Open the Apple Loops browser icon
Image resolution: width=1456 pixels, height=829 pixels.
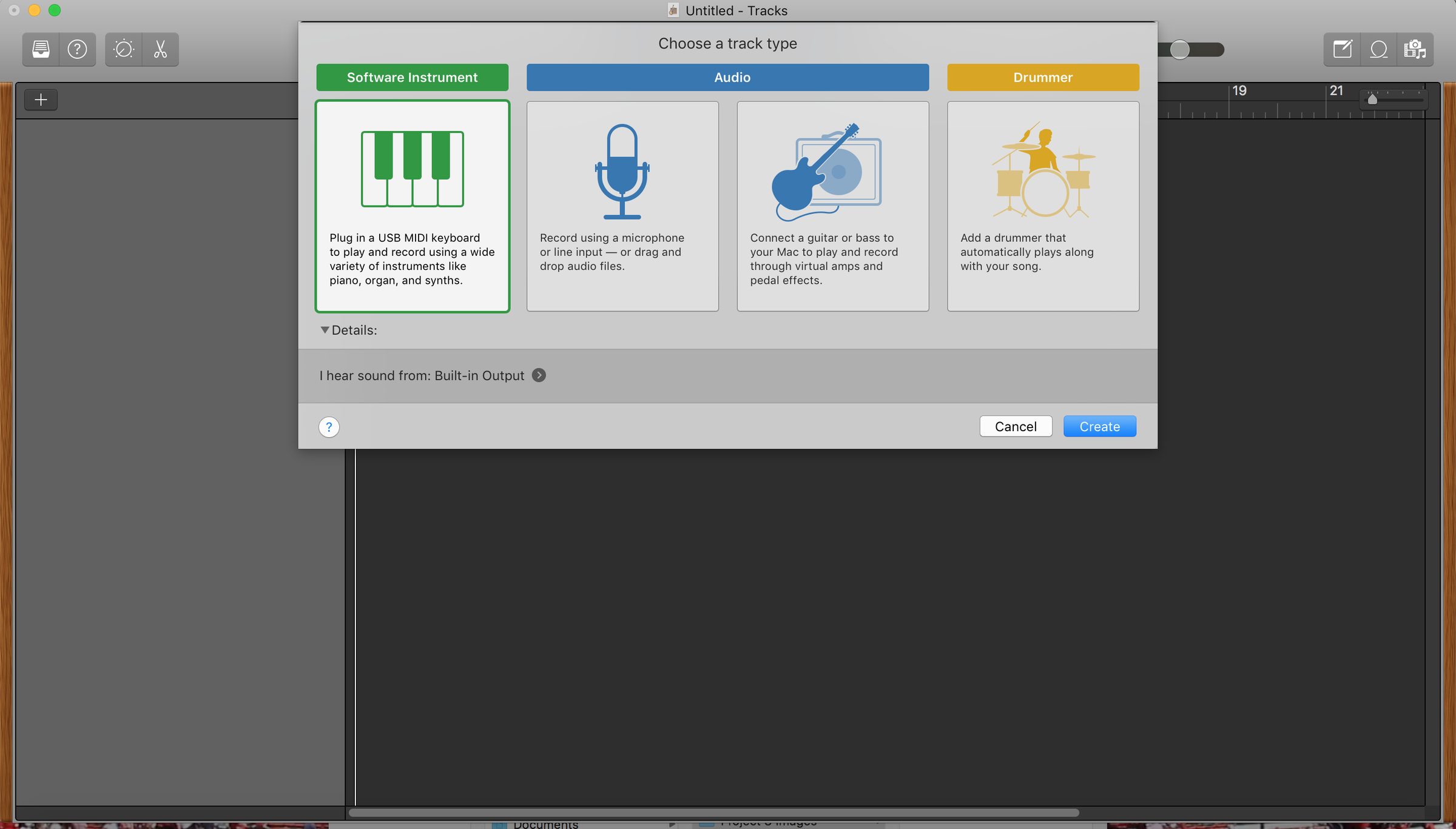[1378, 49]
